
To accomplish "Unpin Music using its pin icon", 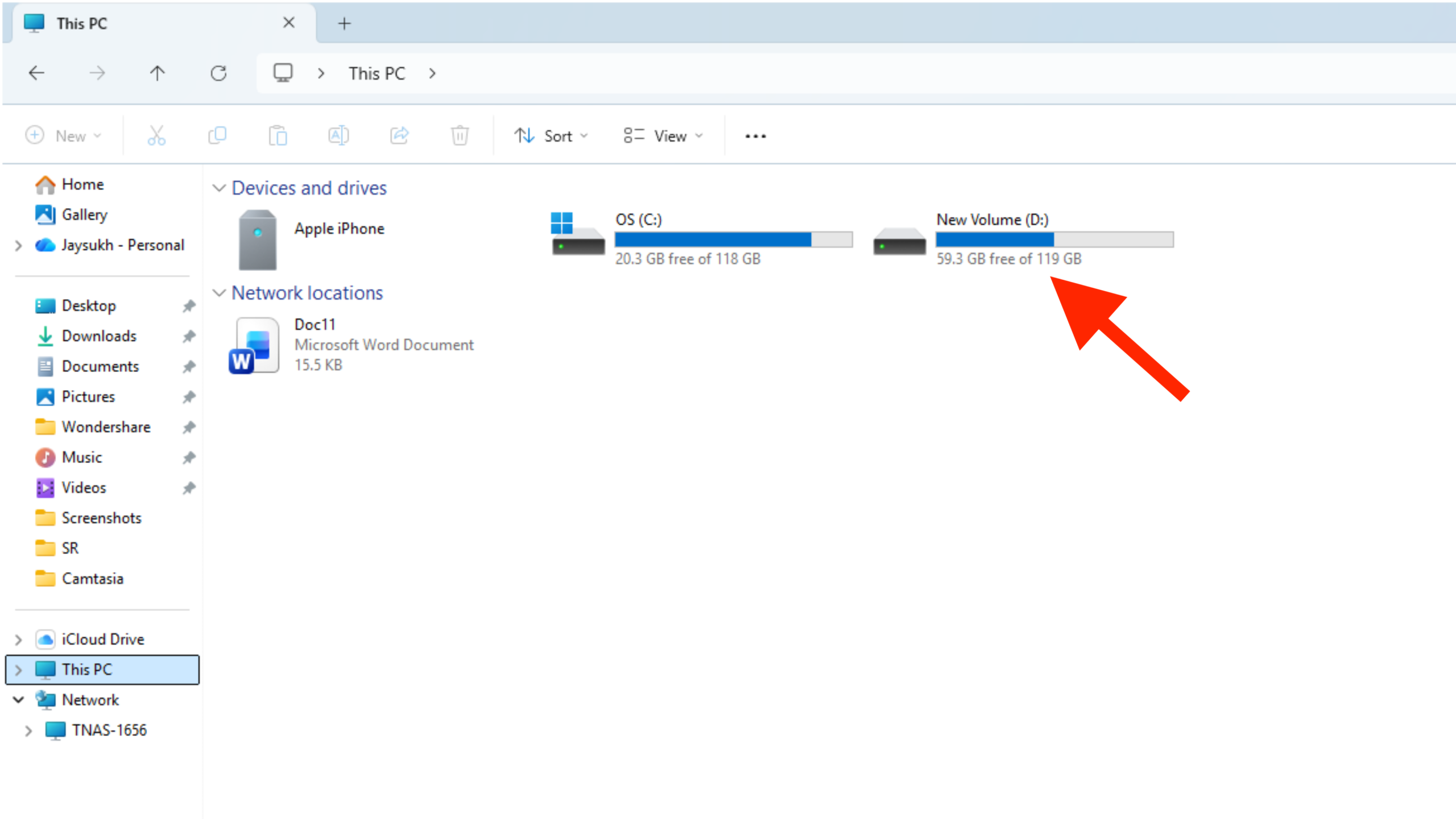I will pyautogui.click(x=189, y=458).
